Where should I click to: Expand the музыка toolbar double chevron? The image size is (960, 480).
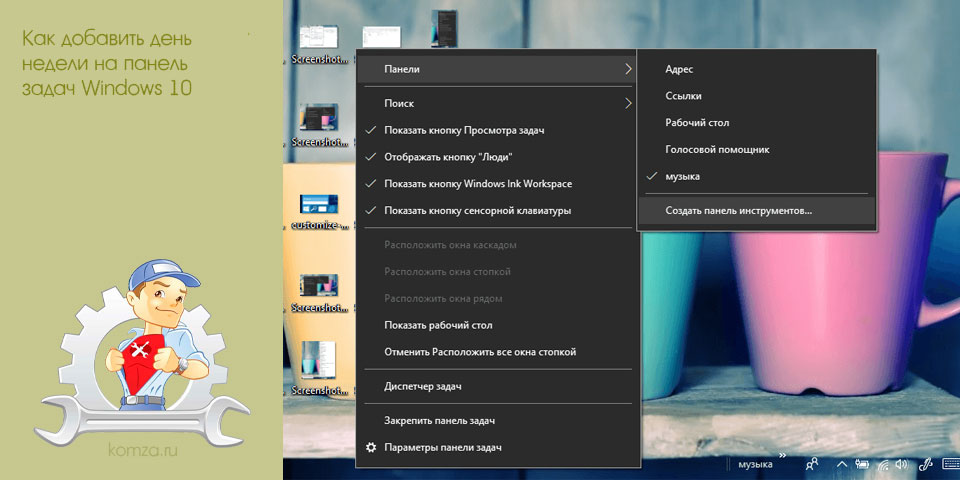point(782,455)
